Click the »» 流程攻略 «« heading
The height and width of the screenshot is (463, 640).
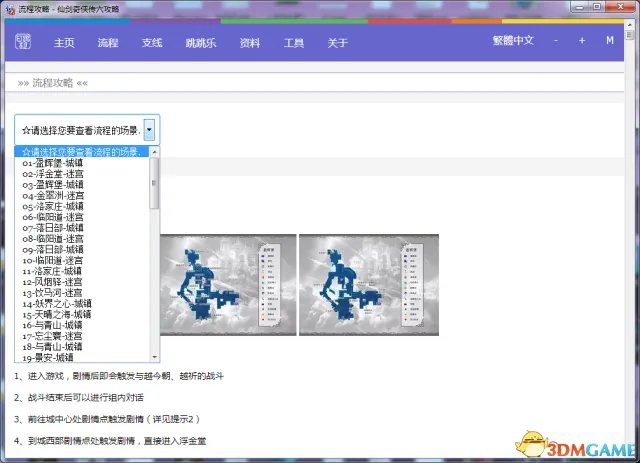click(53, 83)
